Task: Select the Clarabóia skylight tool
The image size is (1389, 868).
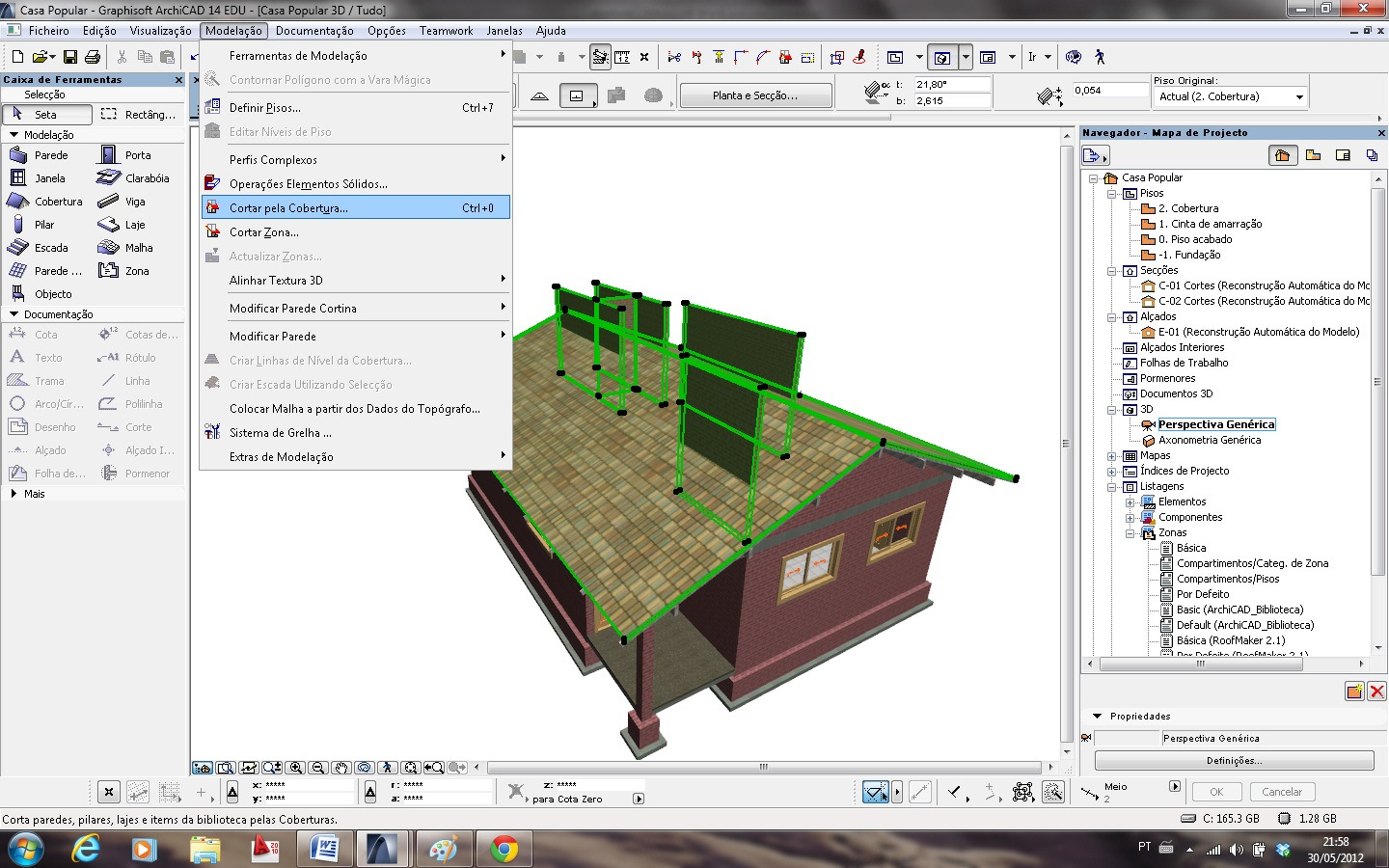Action: pyautogui.click(x=137, y=177)
